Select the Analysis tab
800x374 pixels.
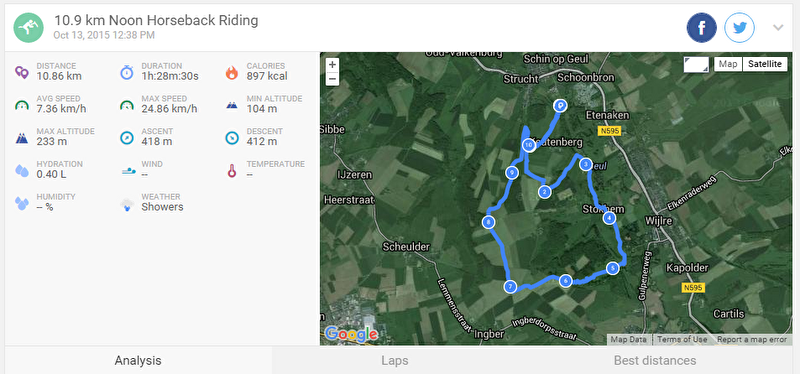click(138, 361)
